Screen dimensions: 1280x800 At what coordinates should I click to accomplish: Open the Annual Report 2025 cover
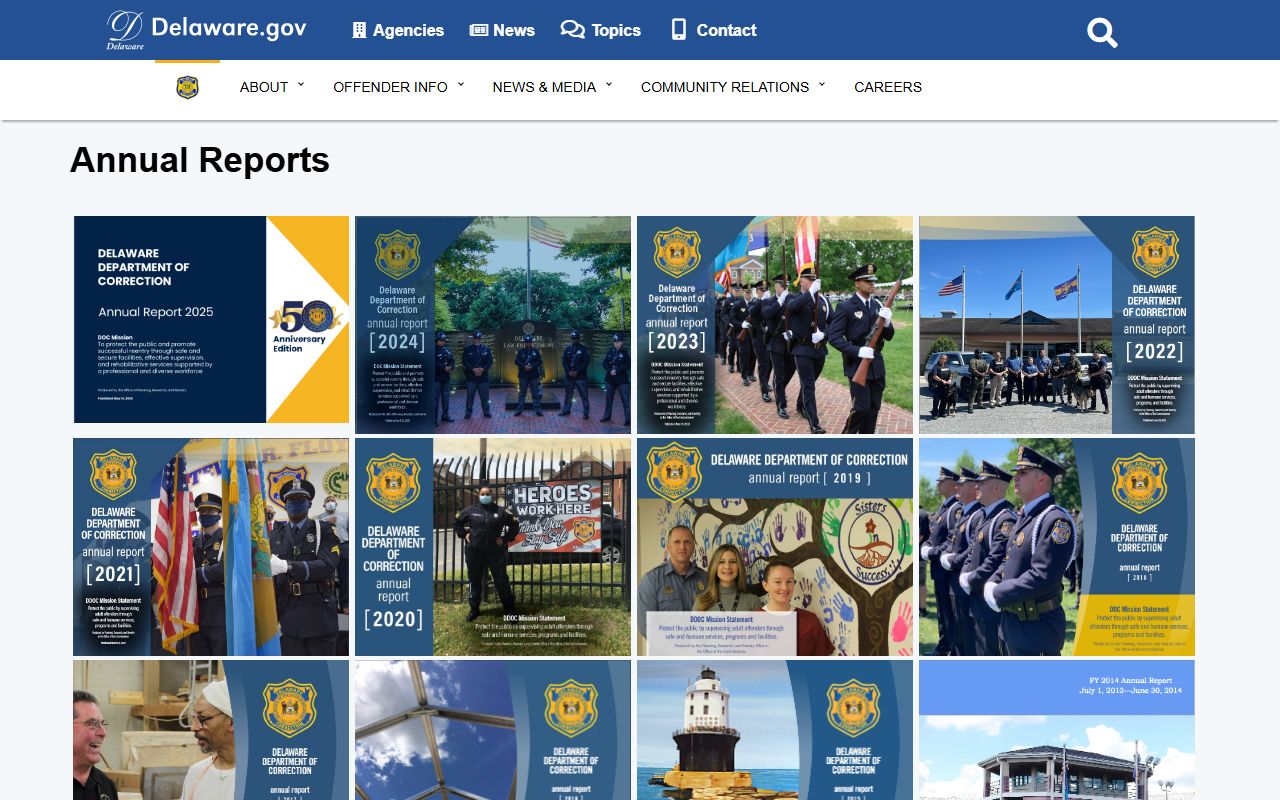tap(211, 320)
